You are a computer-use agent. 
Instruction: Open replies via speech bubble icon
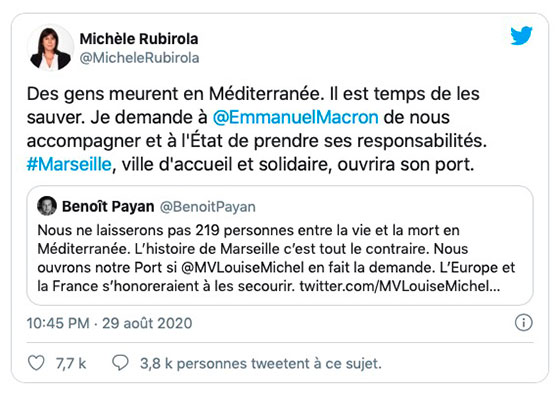coord(120,363)
